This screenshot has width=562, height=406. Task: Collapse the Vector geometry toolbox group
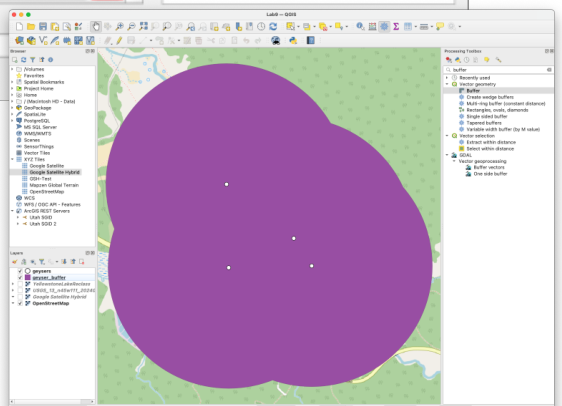tap(447, 84)
